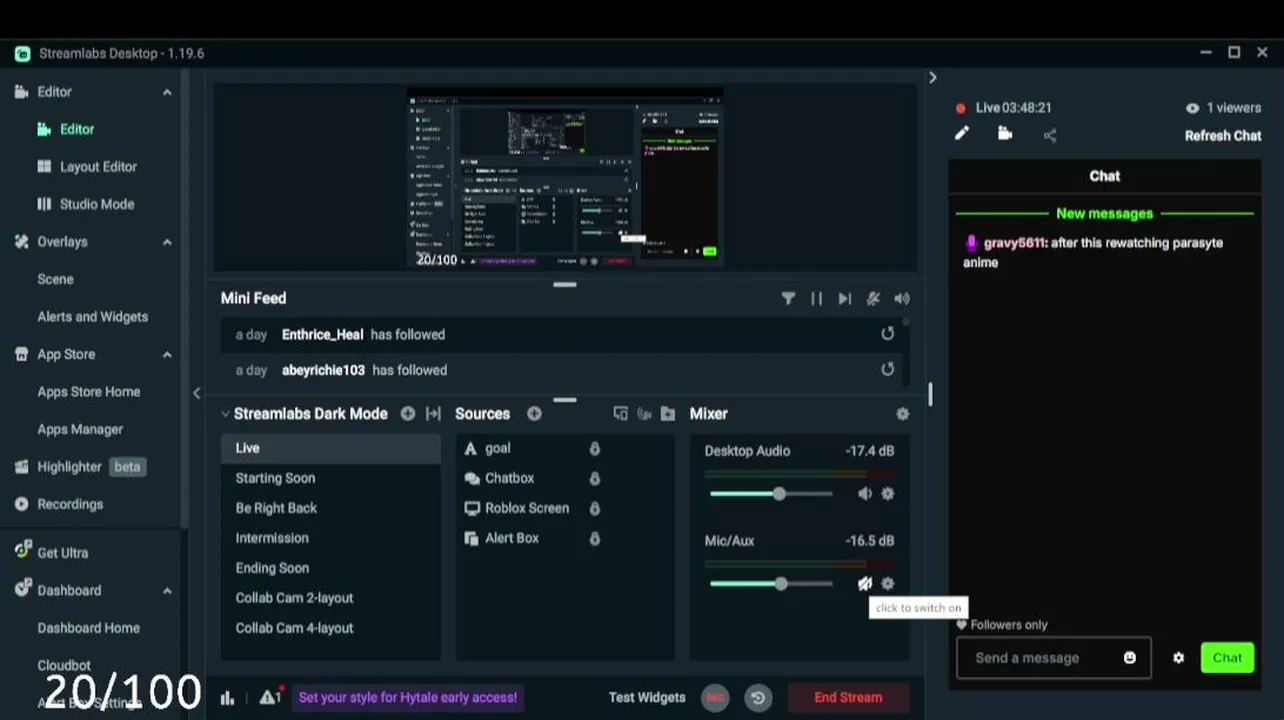Open Dashboard Home
This screenshot has height=720, width=1284.
[89, 628]
